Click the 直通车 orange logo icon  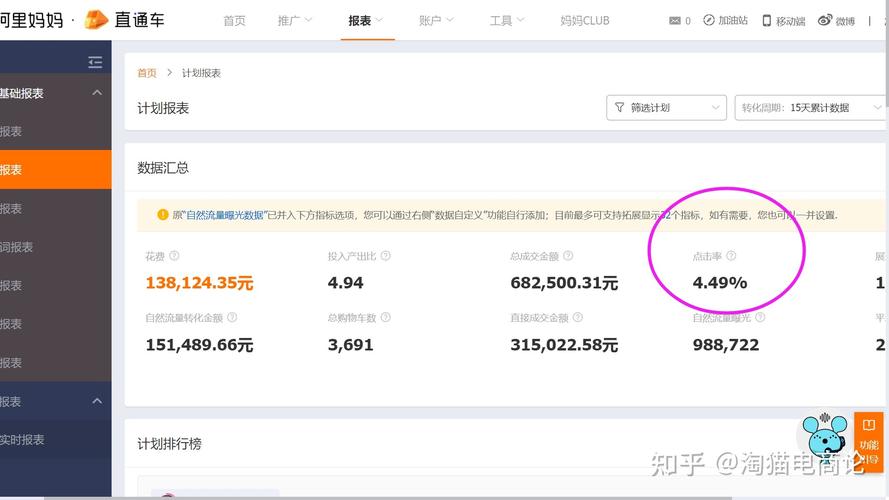coord(96,20)
